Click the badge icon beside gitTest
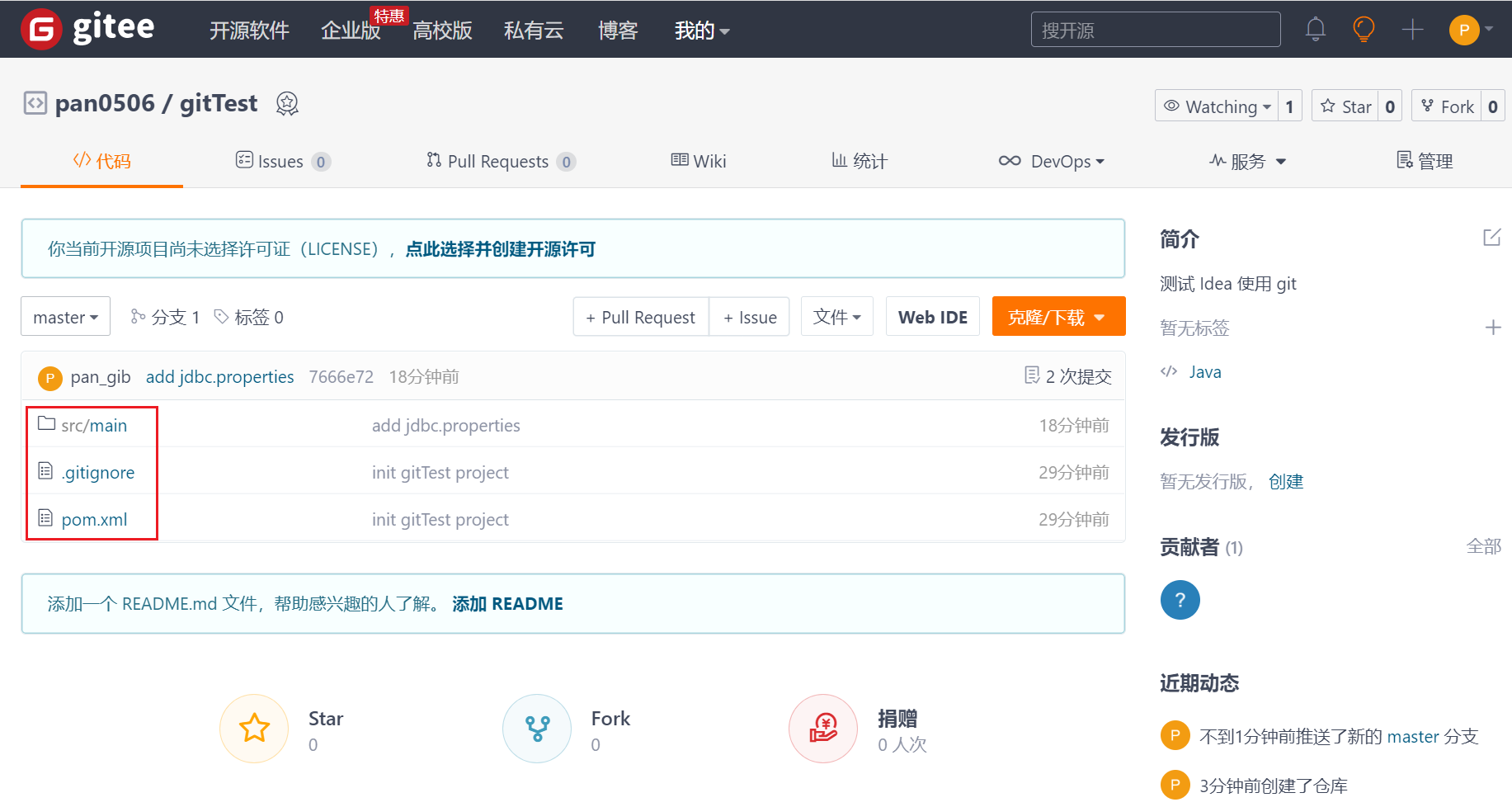The width and height of the screenshot is (1512, 807). click(287, 104)
